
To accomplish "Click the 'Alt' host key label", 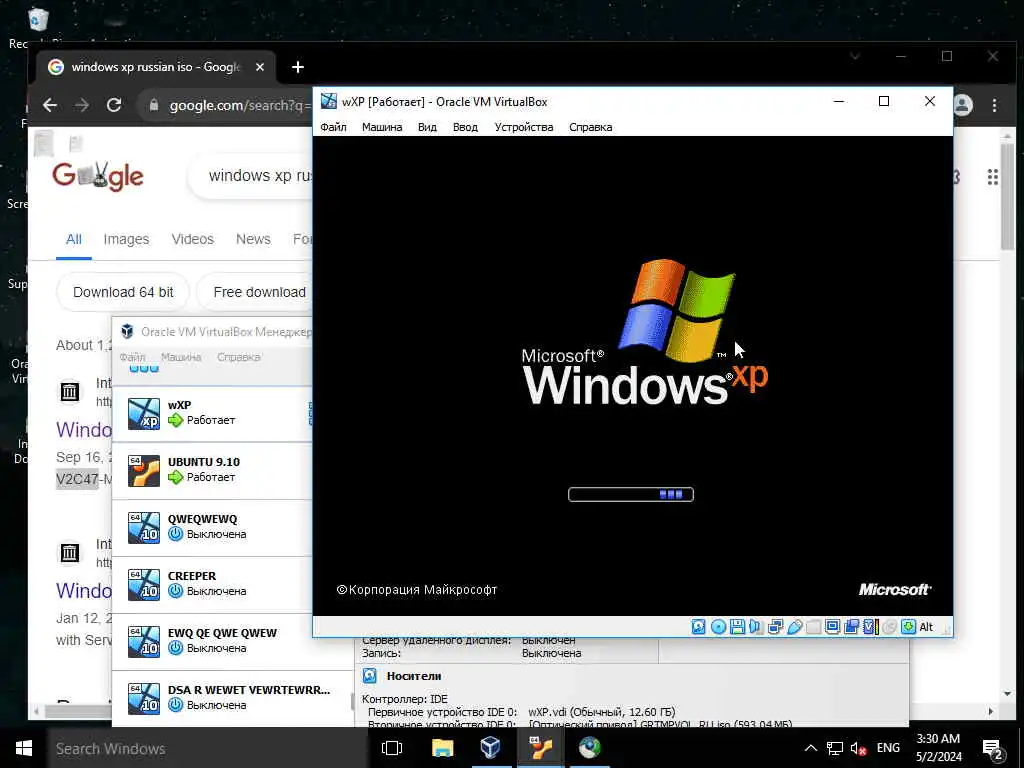I will coord(926,627).
